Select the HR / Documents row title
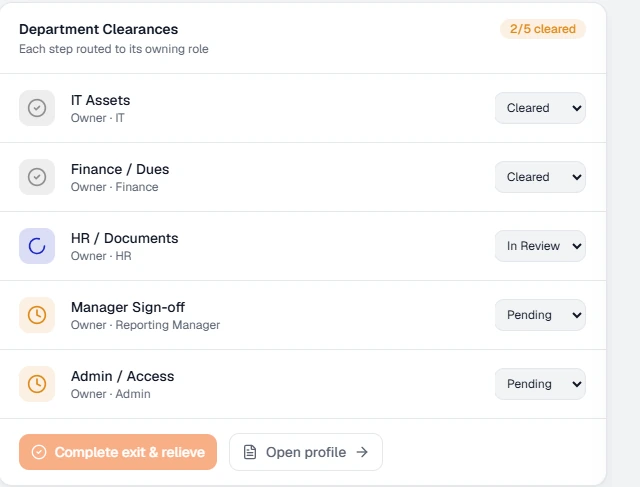This screenshot has height=487, width=640. click(x=124, y=238)
